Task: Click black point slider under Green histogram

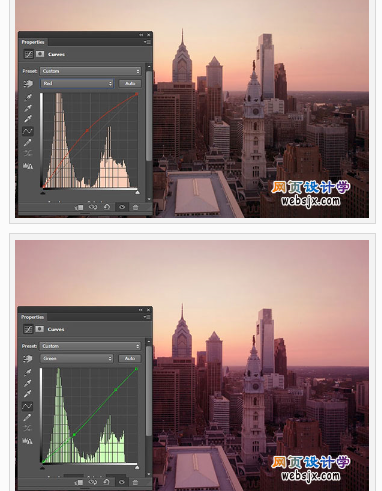Action: (x=42, y=468)
